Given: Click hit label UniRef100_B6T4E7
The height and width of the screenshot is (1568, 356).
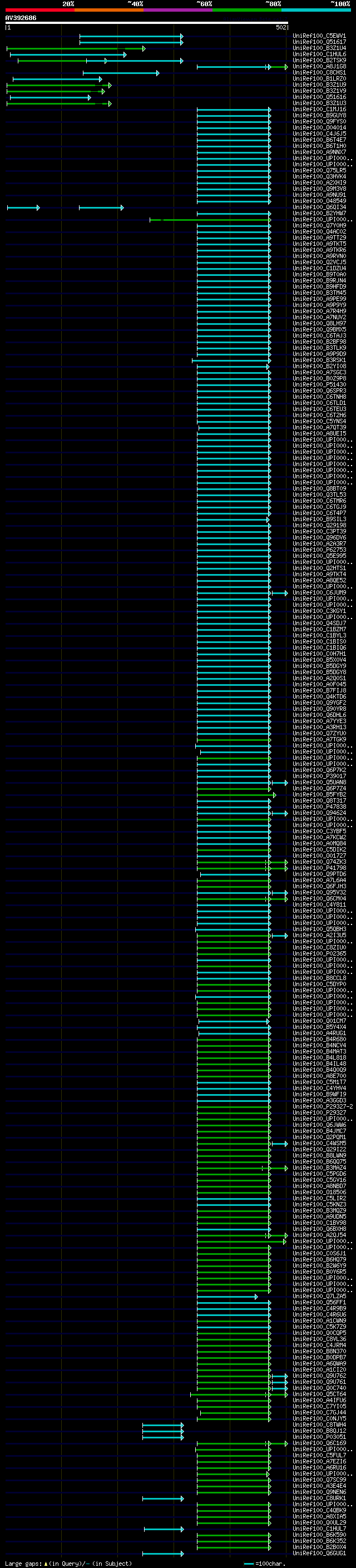Looking at the screenshot, I should click(x=319, y=140).
